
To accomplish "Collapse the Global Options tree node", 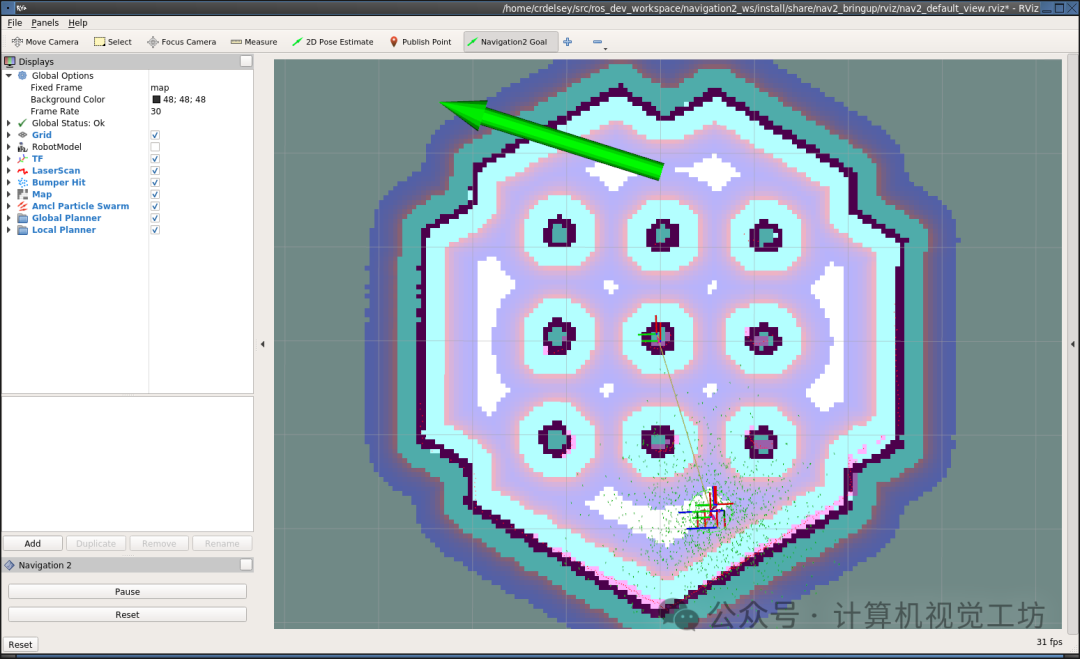I will coord(9,76).
